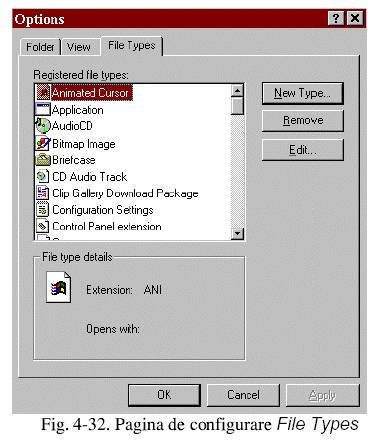
Task: Select the Control Panel extension icon
Action: pos(43,226)
